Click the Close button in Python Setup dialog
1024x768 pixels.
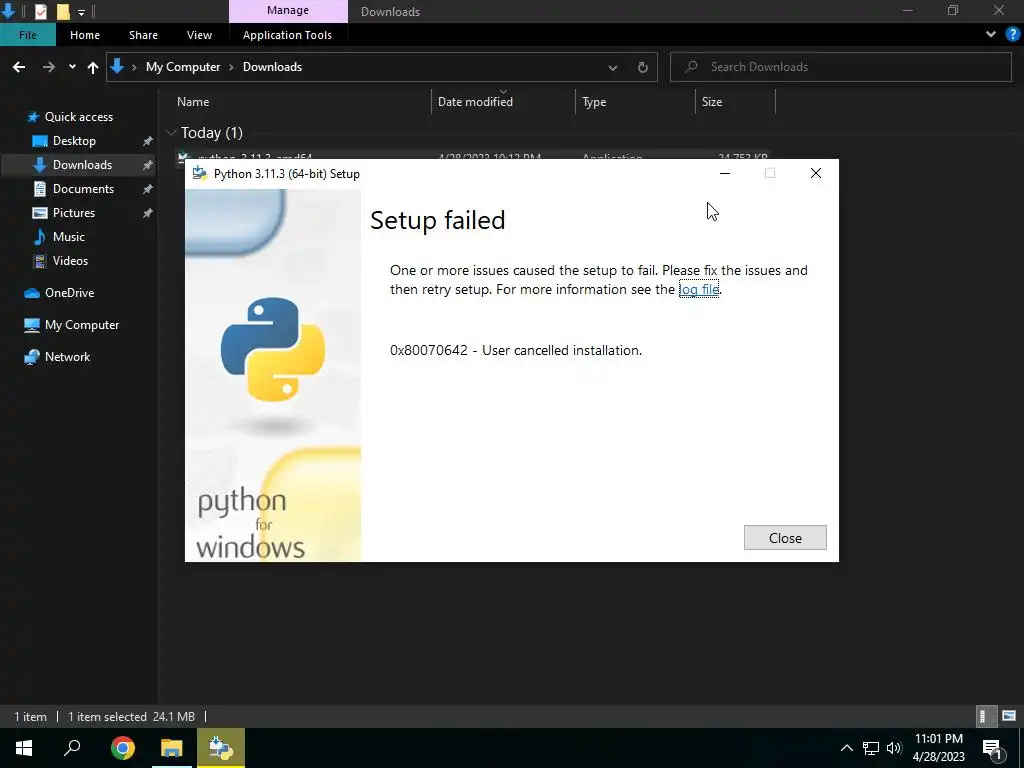click(785, 537)
